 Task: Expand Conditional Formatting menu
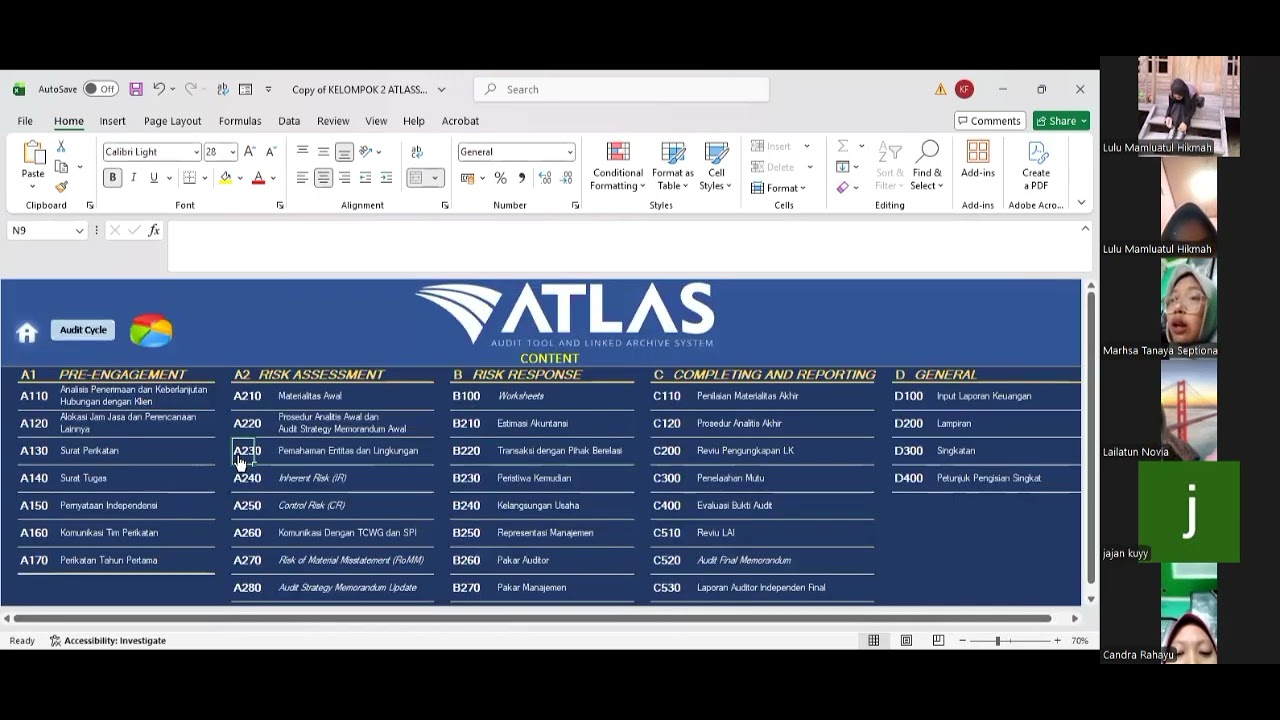tap(618, 166)
